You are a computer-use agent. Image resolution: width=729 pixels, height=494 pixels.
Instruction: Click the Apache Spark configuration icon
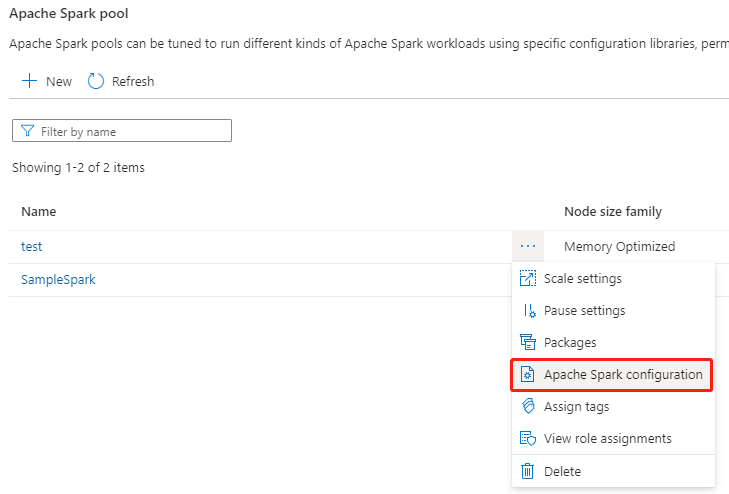pos(529,375)
